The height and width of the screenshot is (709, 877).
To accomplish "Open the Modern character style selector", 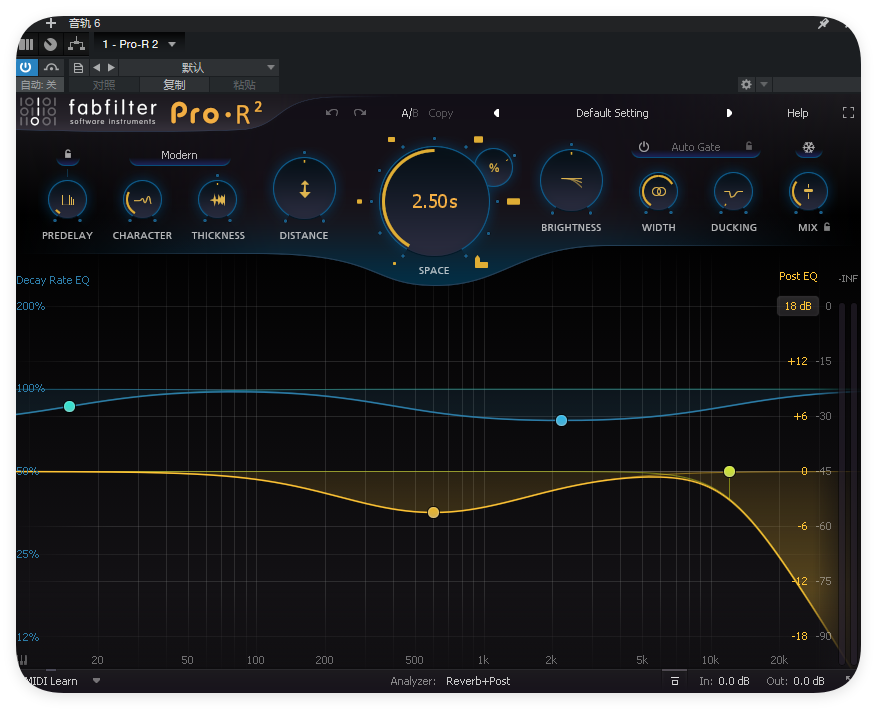I will (179, 155).
